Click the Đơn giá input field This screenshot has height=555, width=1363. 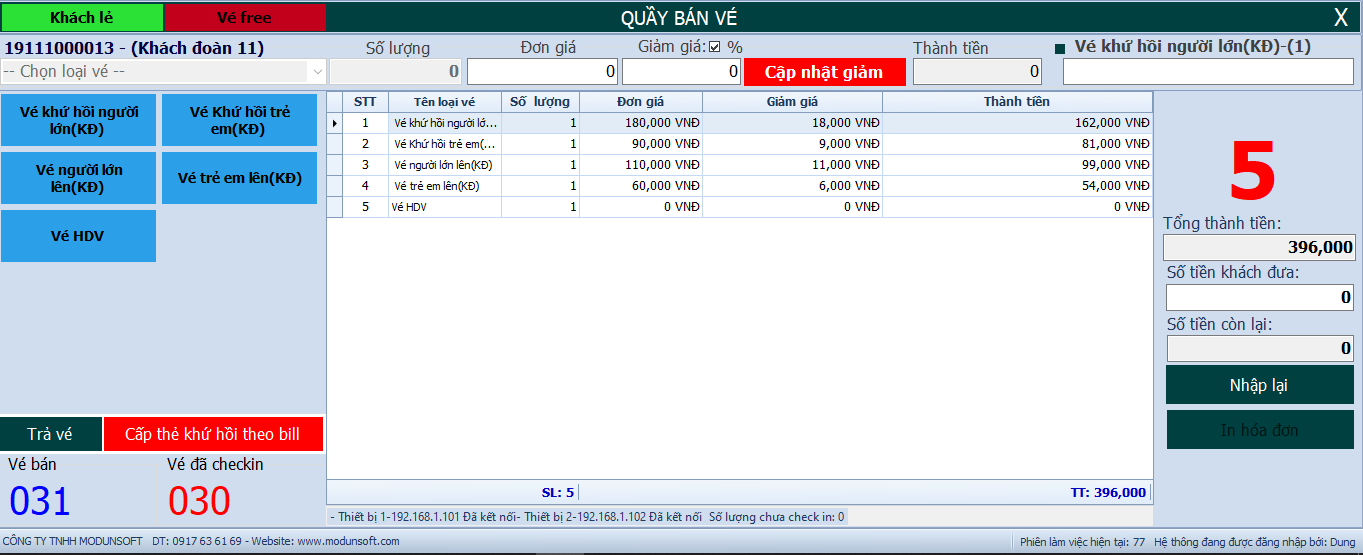point(543,72)
